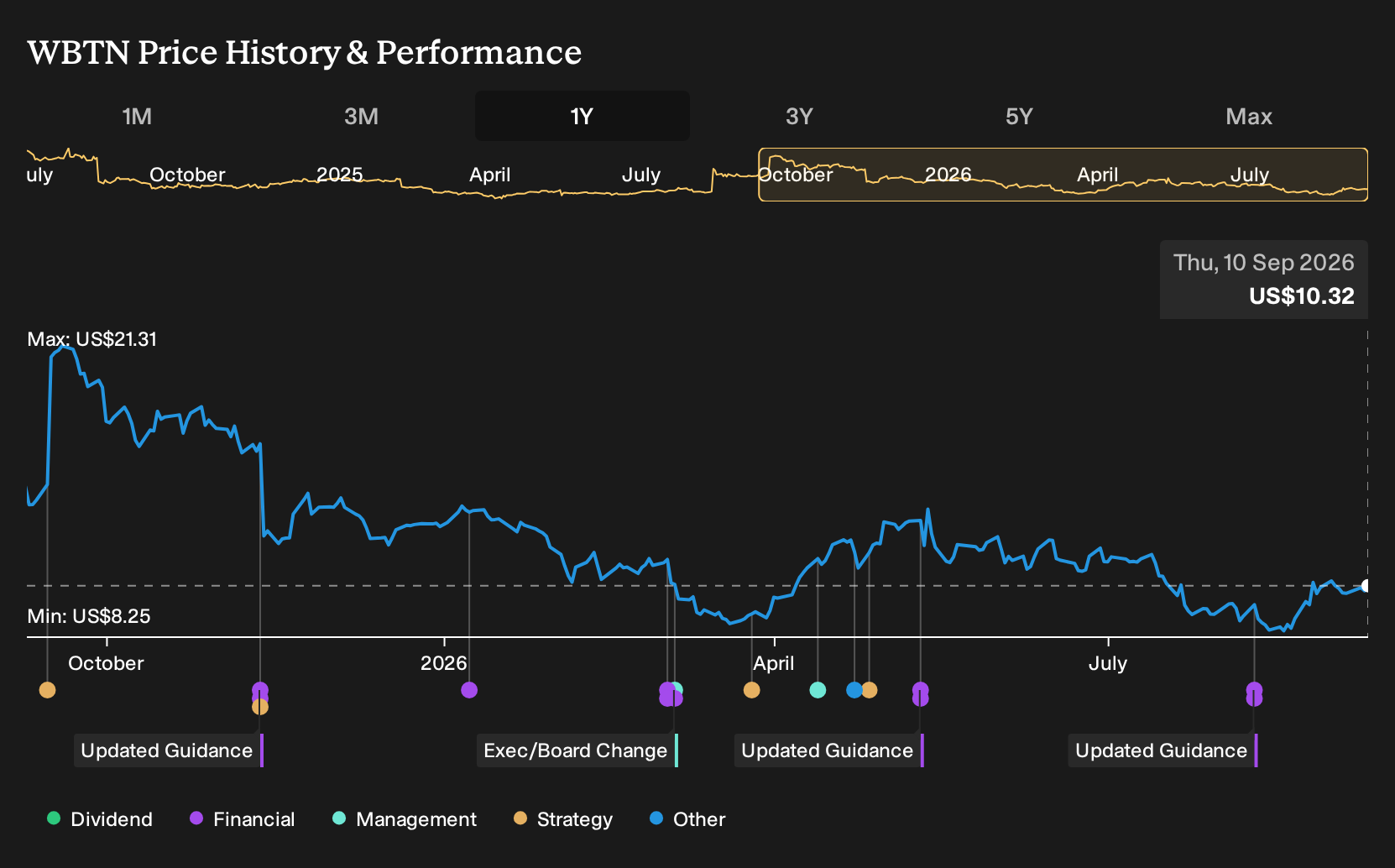Select the 1Y time range tab
Screen dimensions: 1395x868
click(583, 116)
